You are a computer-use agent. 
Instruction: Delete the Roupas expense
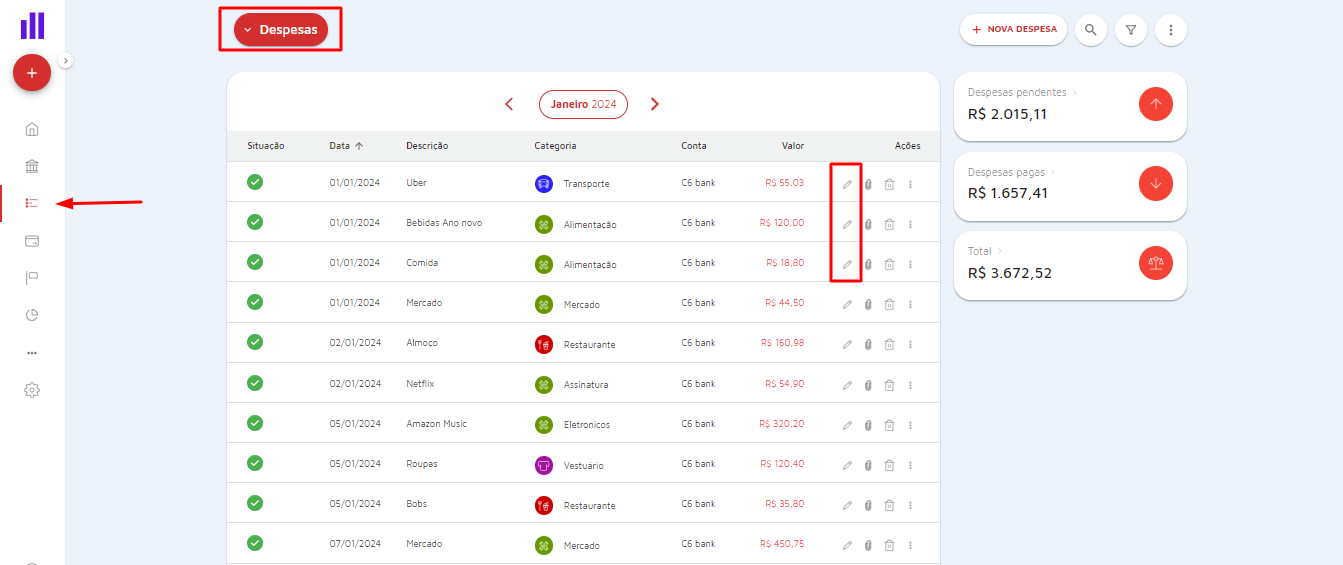tap(889, 465)
